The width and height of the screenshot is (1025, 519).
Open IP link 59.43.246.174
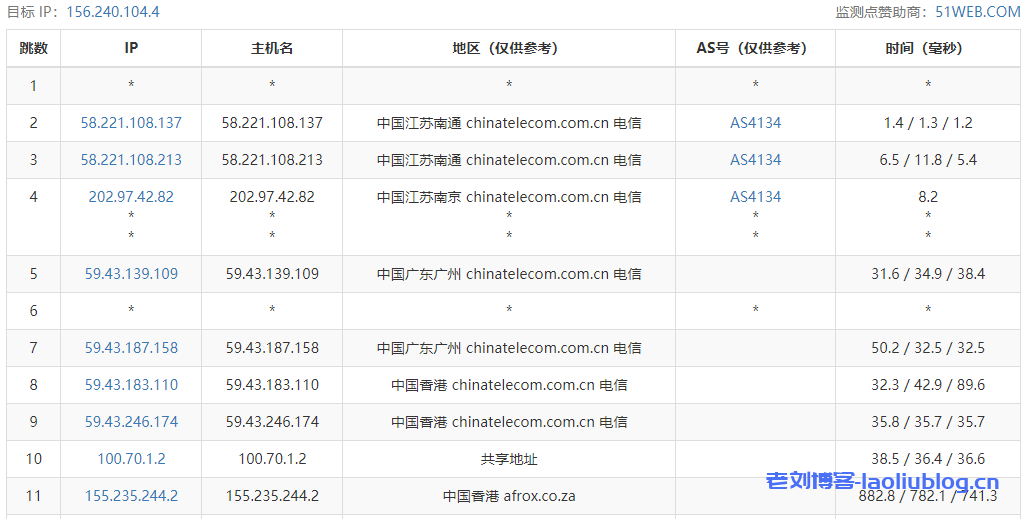click(x=131, y=422)
